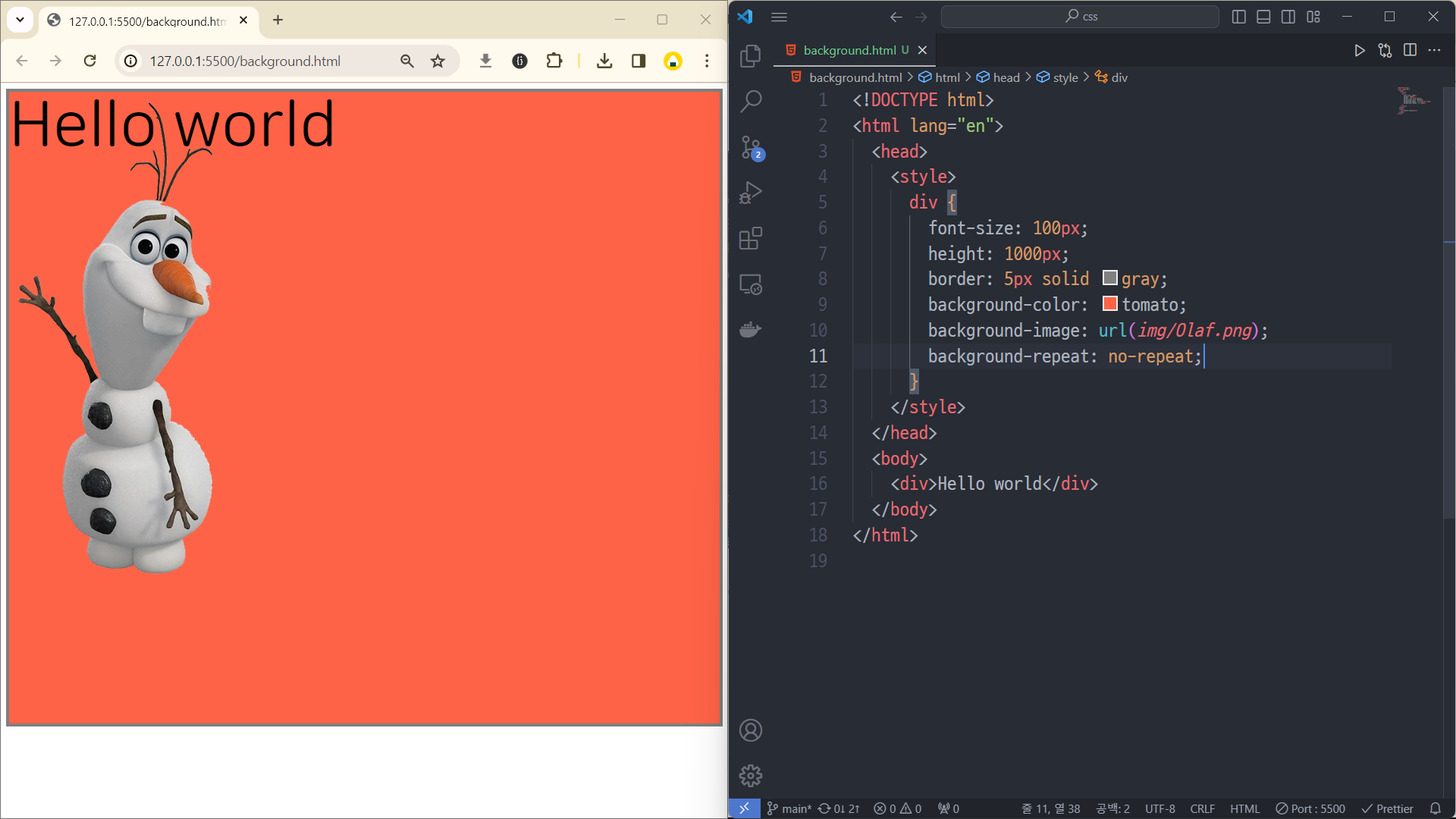Image resolution: width=1456 pixels, height=819 pixels.
Task: Click the Chrome address bar URL
Action: pyautogui.click(x=245, y=61)
